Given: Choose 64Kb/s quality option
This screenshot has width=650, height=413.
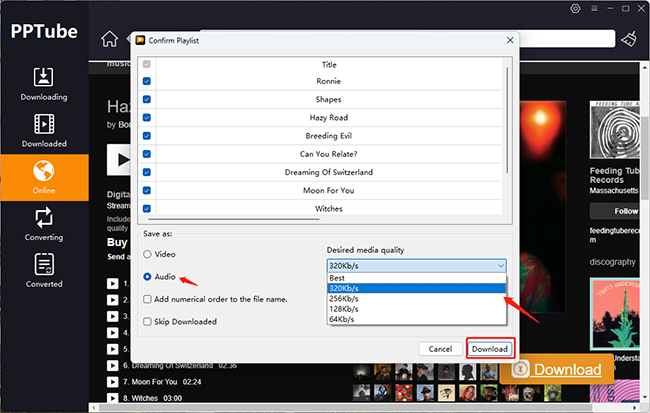Looking at the screenshot, I should click(x=416, y=319).
